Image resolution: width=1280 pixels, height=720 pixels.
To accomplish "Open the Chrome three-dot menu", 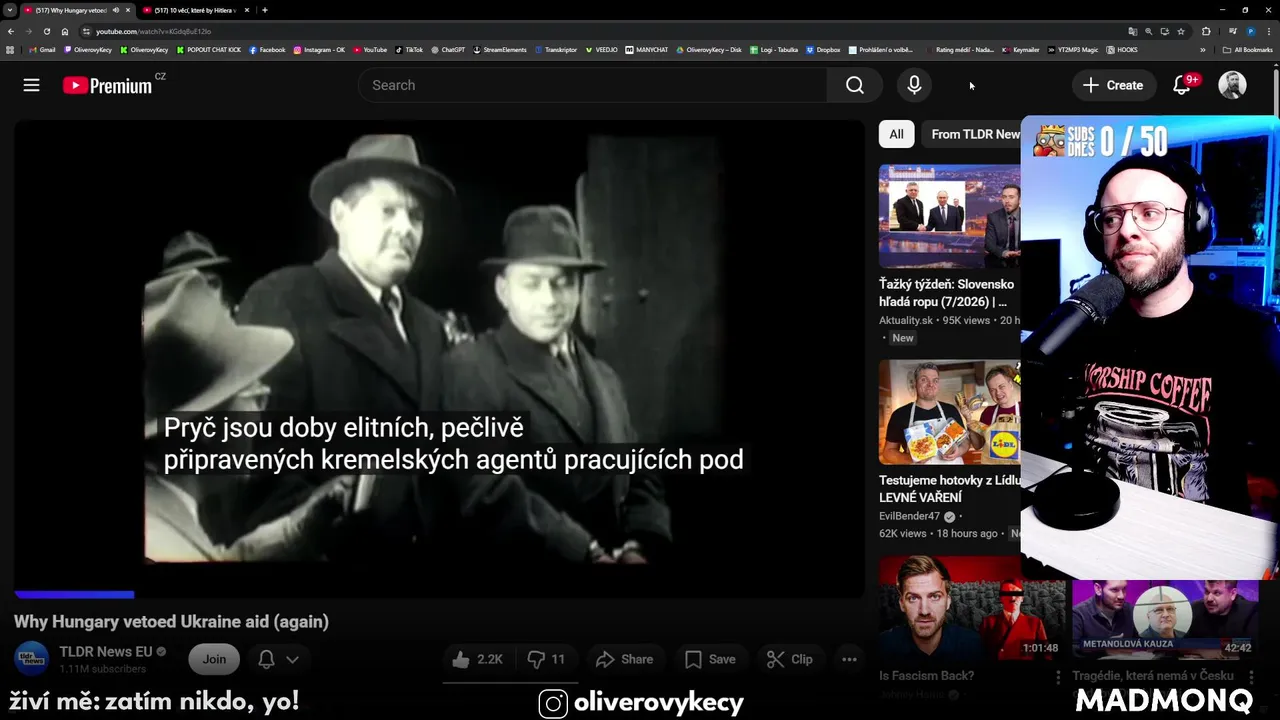I will click(x=1269, y=31).
